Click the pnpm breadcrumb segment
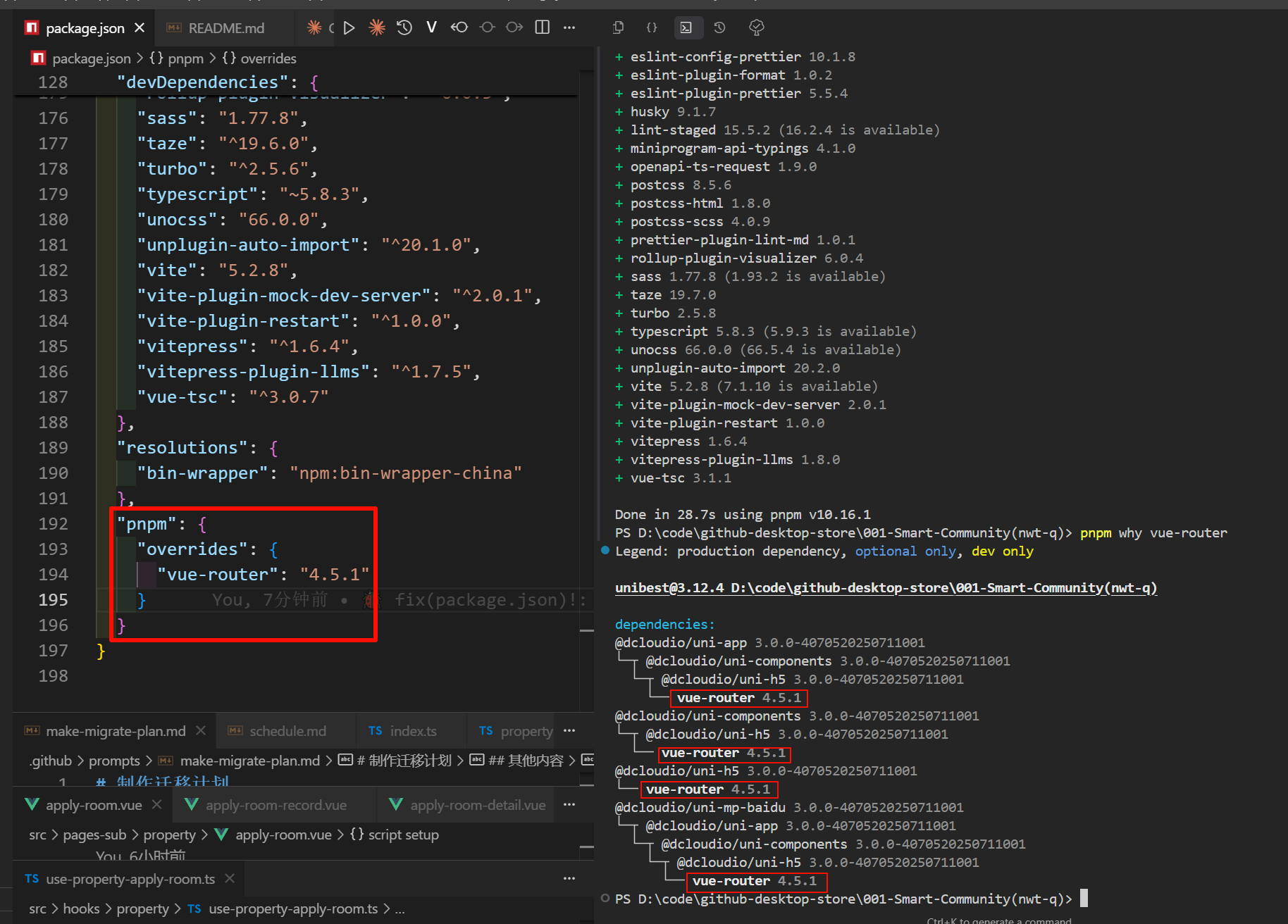This screenshot has width=1288, height=924. (185, 58)
